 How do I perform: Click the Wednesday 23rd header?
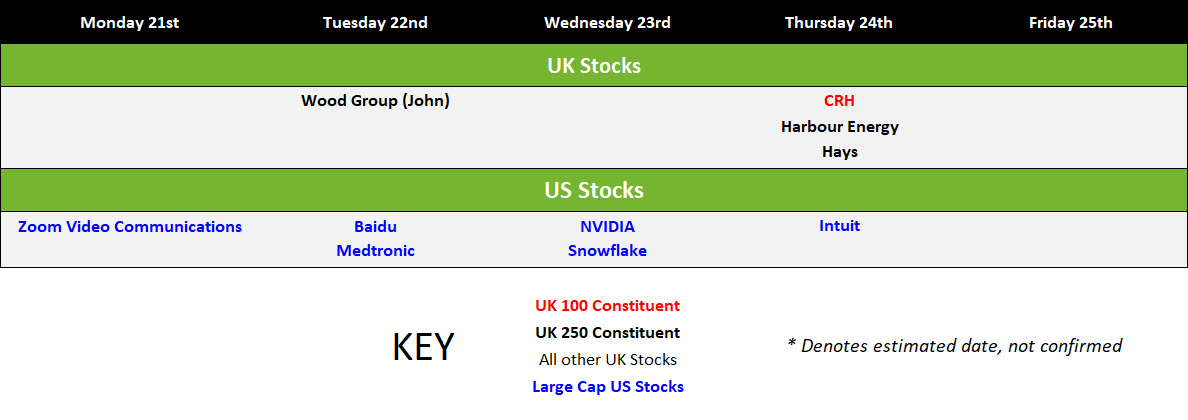607,23
